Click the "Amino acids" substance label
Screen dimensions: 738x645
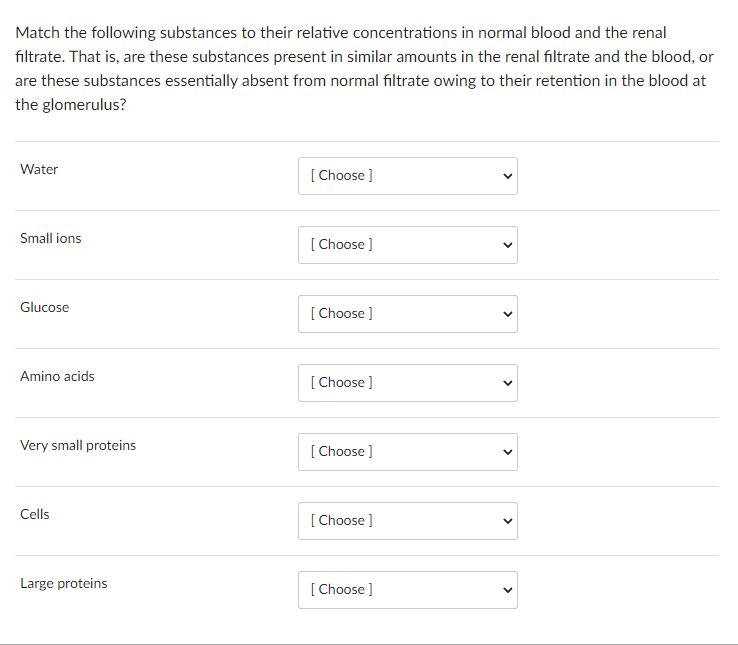(57, 376)
